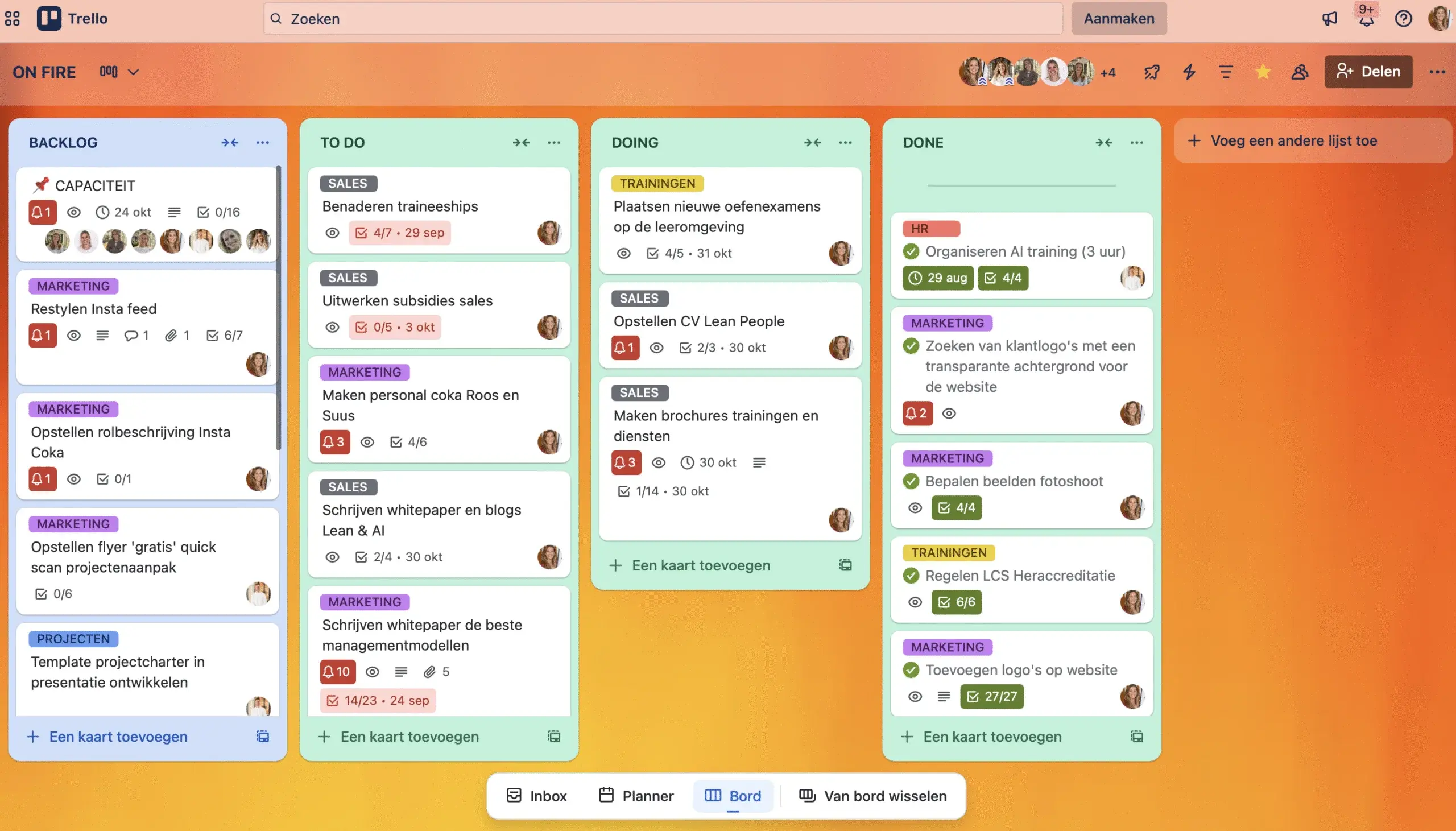This screenshot has width=1456, height=831.
Task: Collapse the BACKLOG list
Action: click(230, 143)
